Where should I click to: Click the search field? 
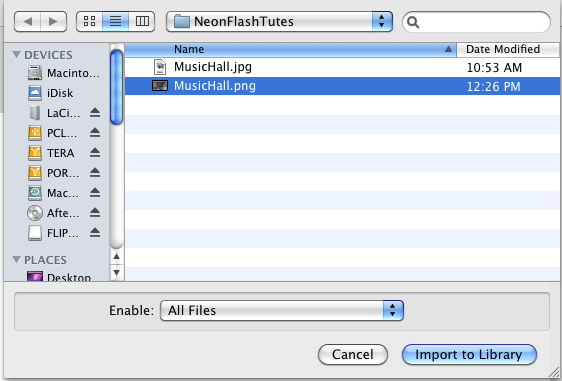coord(476,22)
